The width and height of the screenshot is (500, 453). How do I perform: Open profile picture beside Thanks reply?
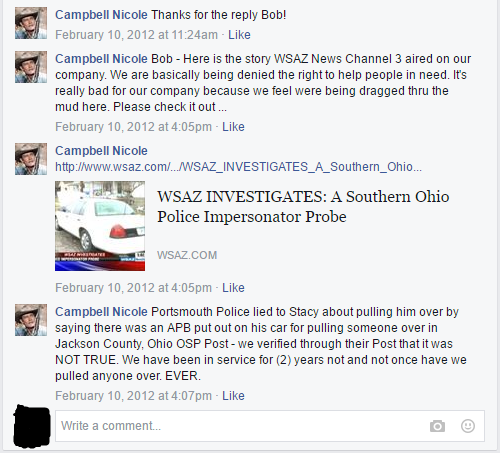[x=31, y=23]
